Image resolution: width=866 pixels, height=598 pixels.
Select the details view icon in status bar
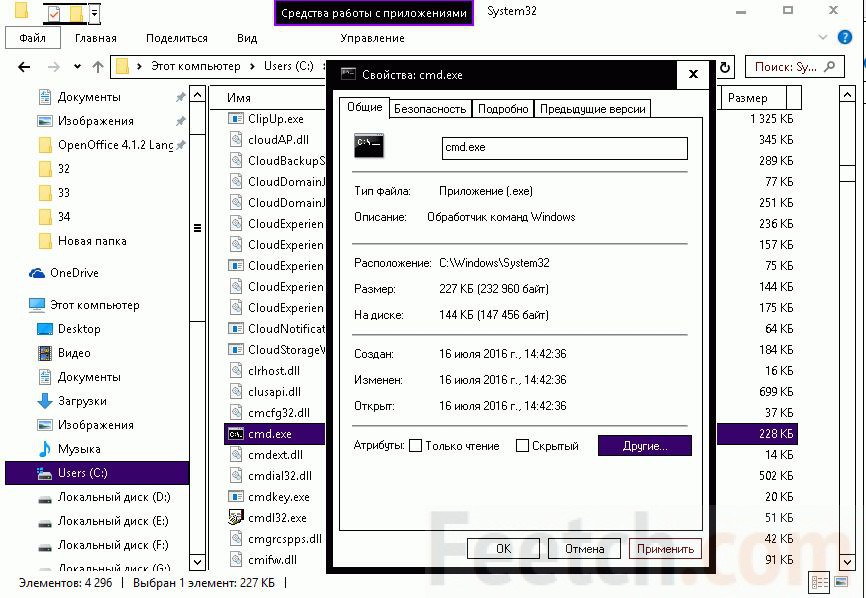pyautogui.click(x=819, y=582)
